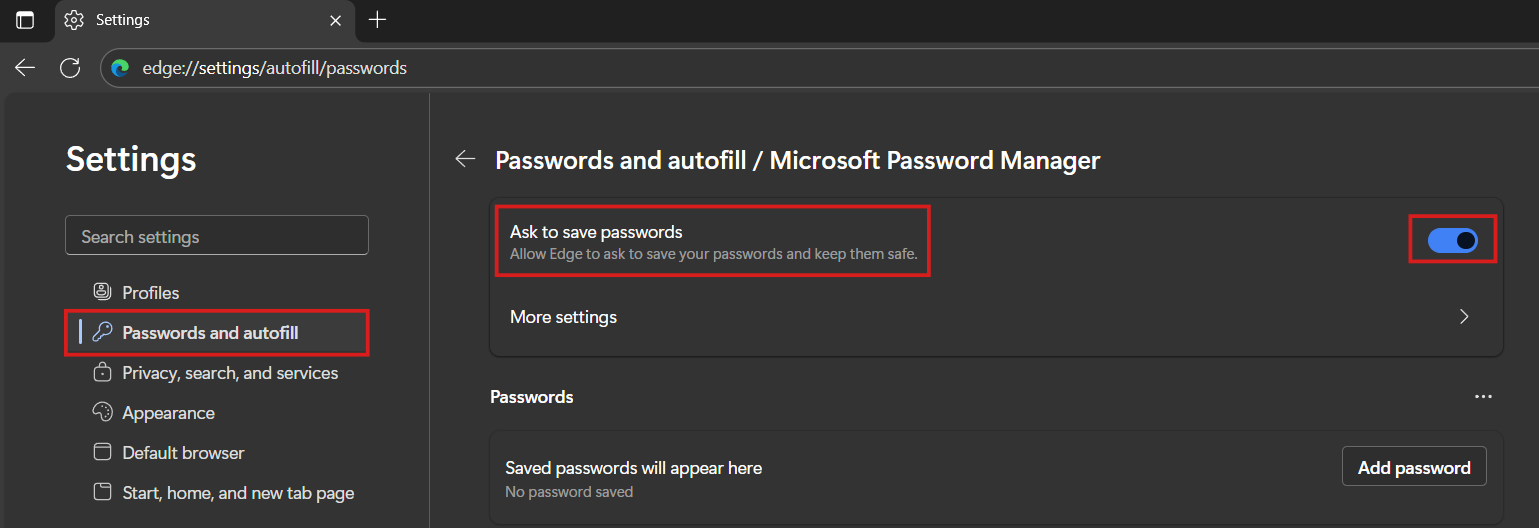Screen dimensions: 1539x528
Task: Toggle the Ask to save passwords switch
Action: [x=1452, y=240]
